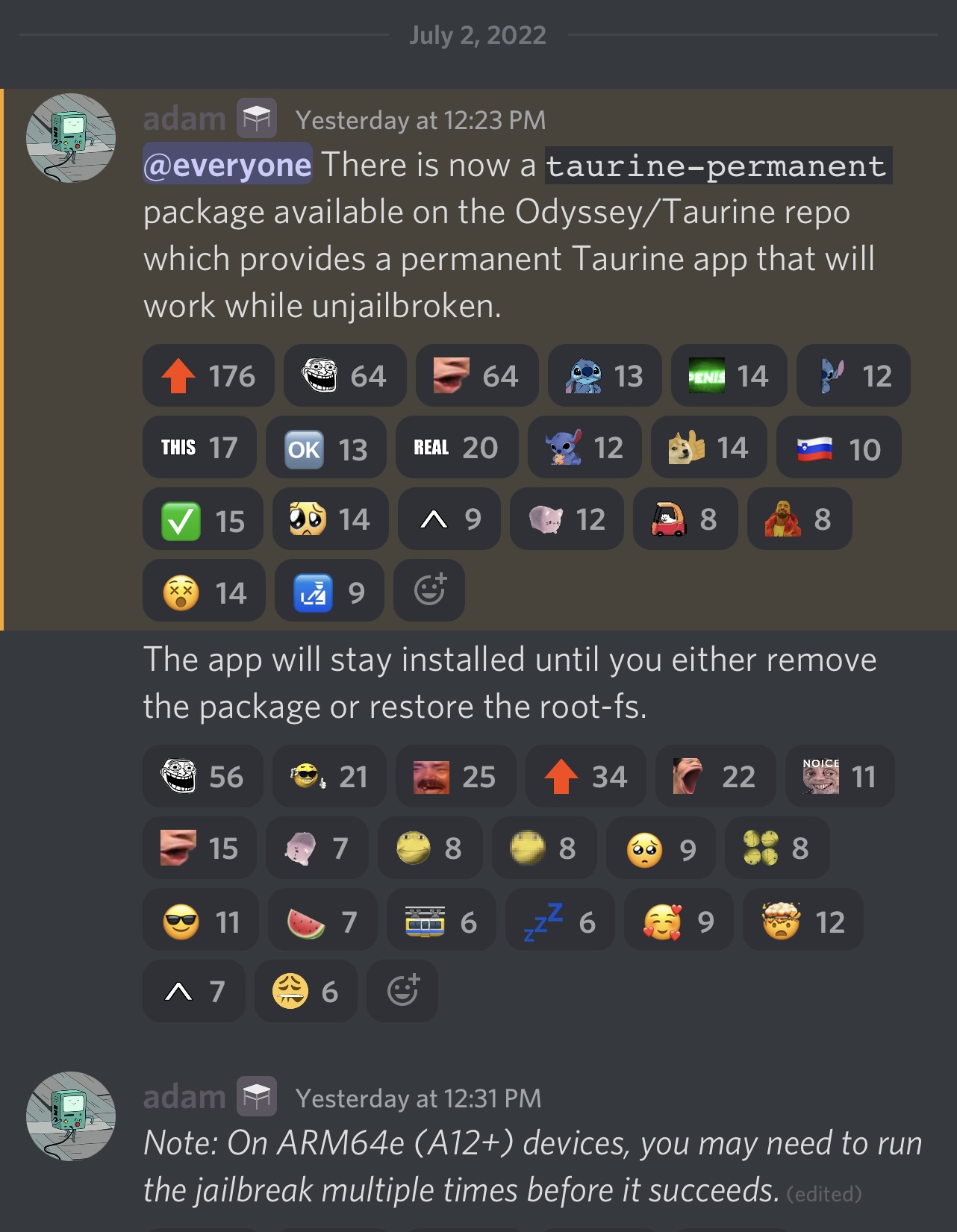Click the trollface reaction showing 56
The height and width of the screenshot is (1232, 957).
click(202, 776)
